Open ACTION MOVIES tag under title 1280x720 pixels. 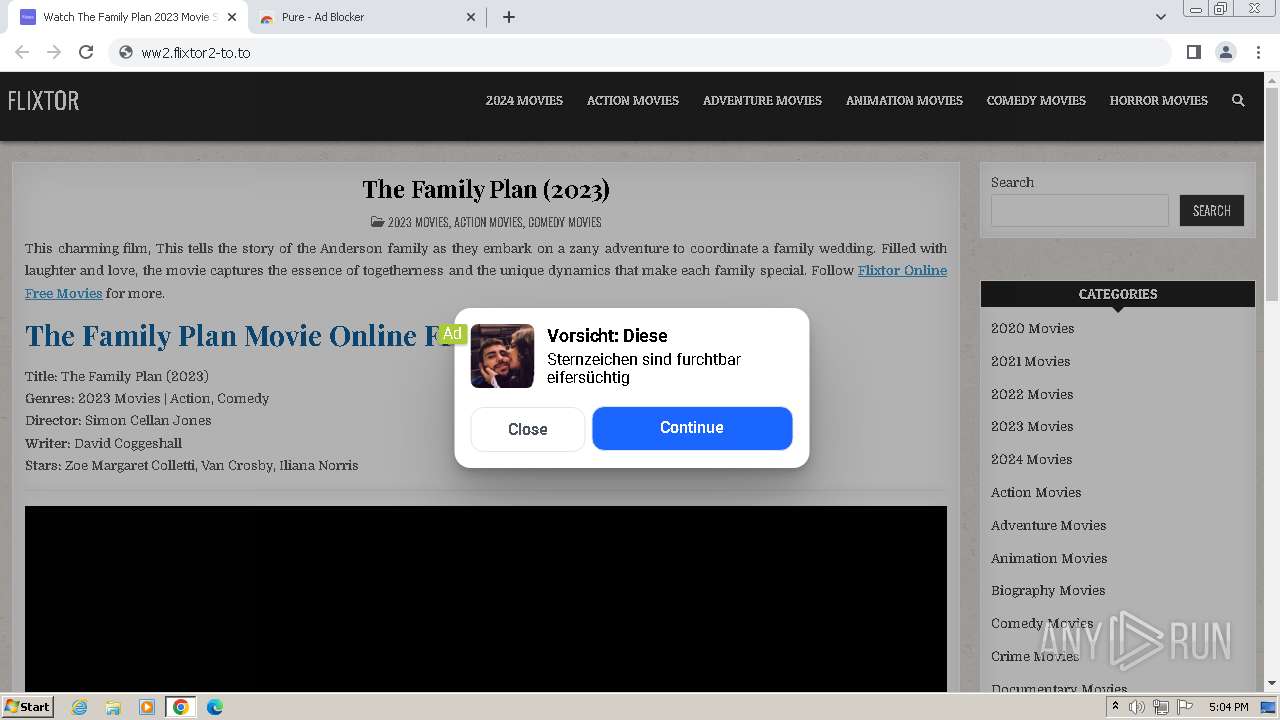tap(488, 222)
